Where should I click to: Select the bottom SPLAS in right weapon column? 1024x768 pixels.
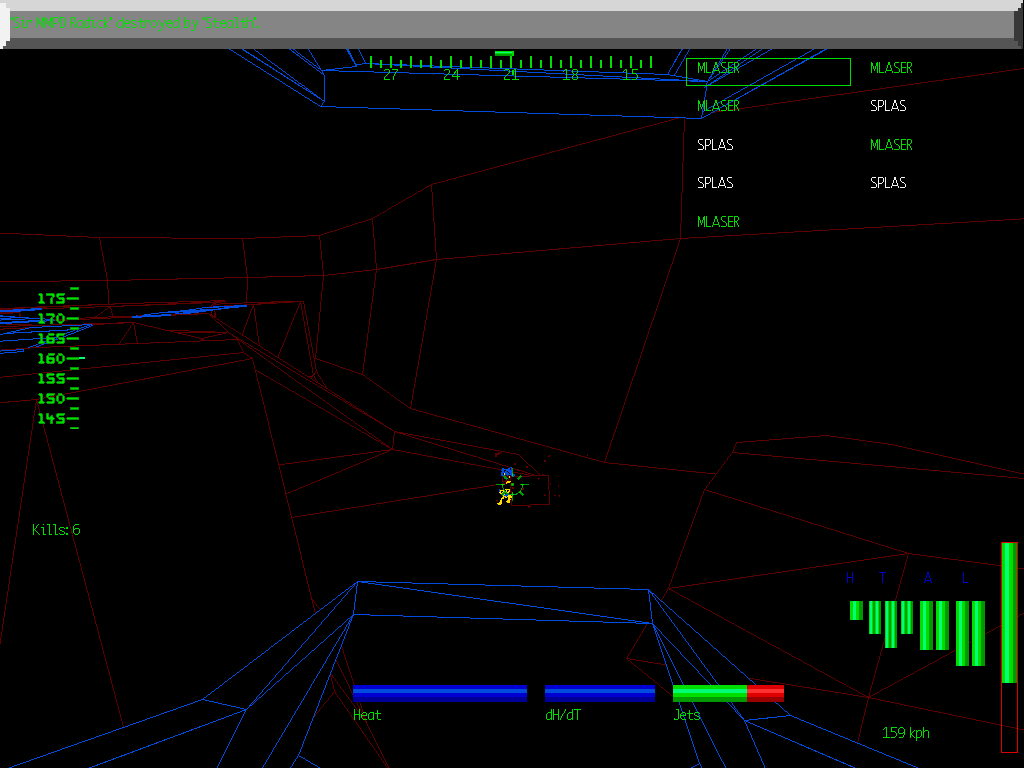(x=888, y=183)
